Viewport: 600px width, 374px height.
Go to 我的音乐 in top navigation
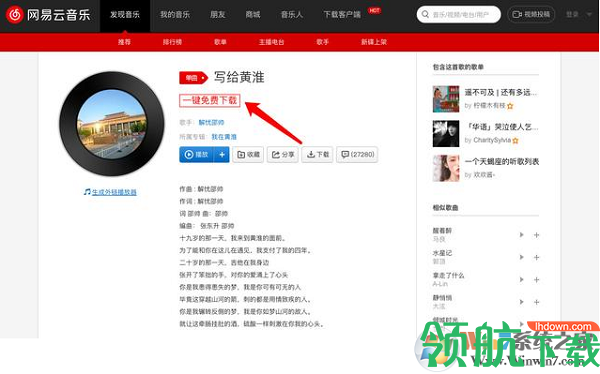[x=175, y=15]
